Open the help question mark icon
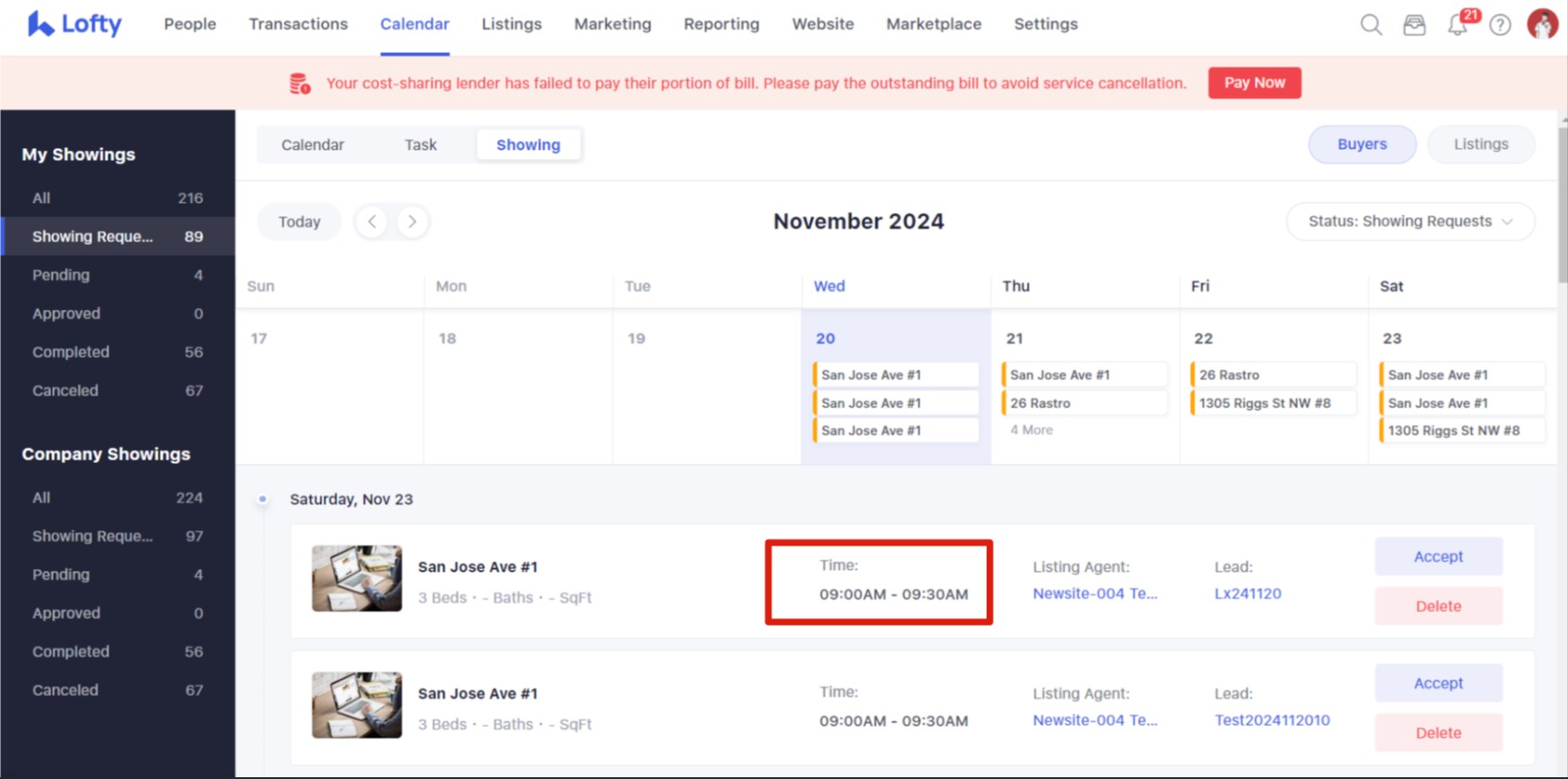 (1501, 25)
